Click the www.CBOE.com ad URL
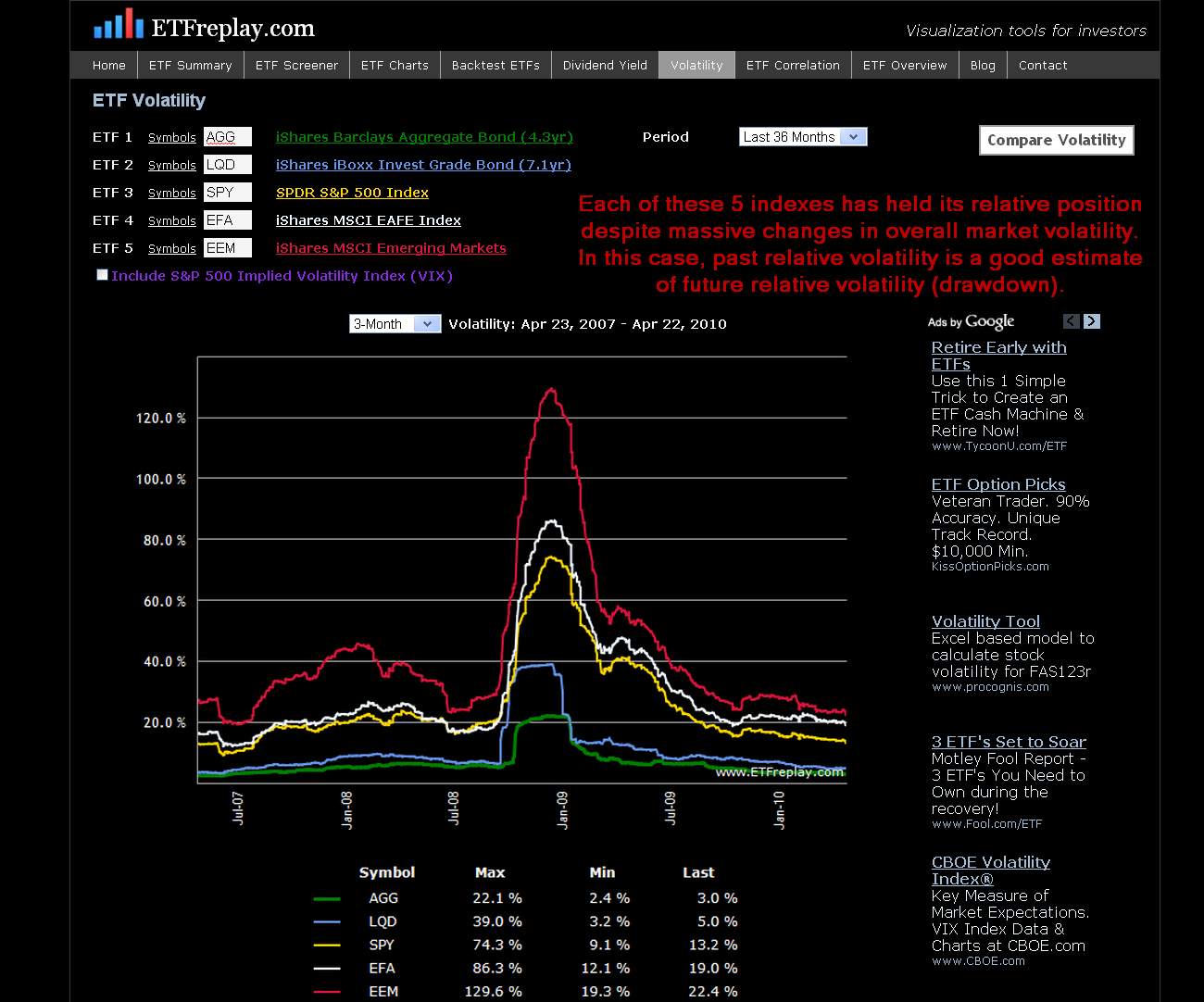The width and height of the screenshot is (1204, 1002). point(978,961)
